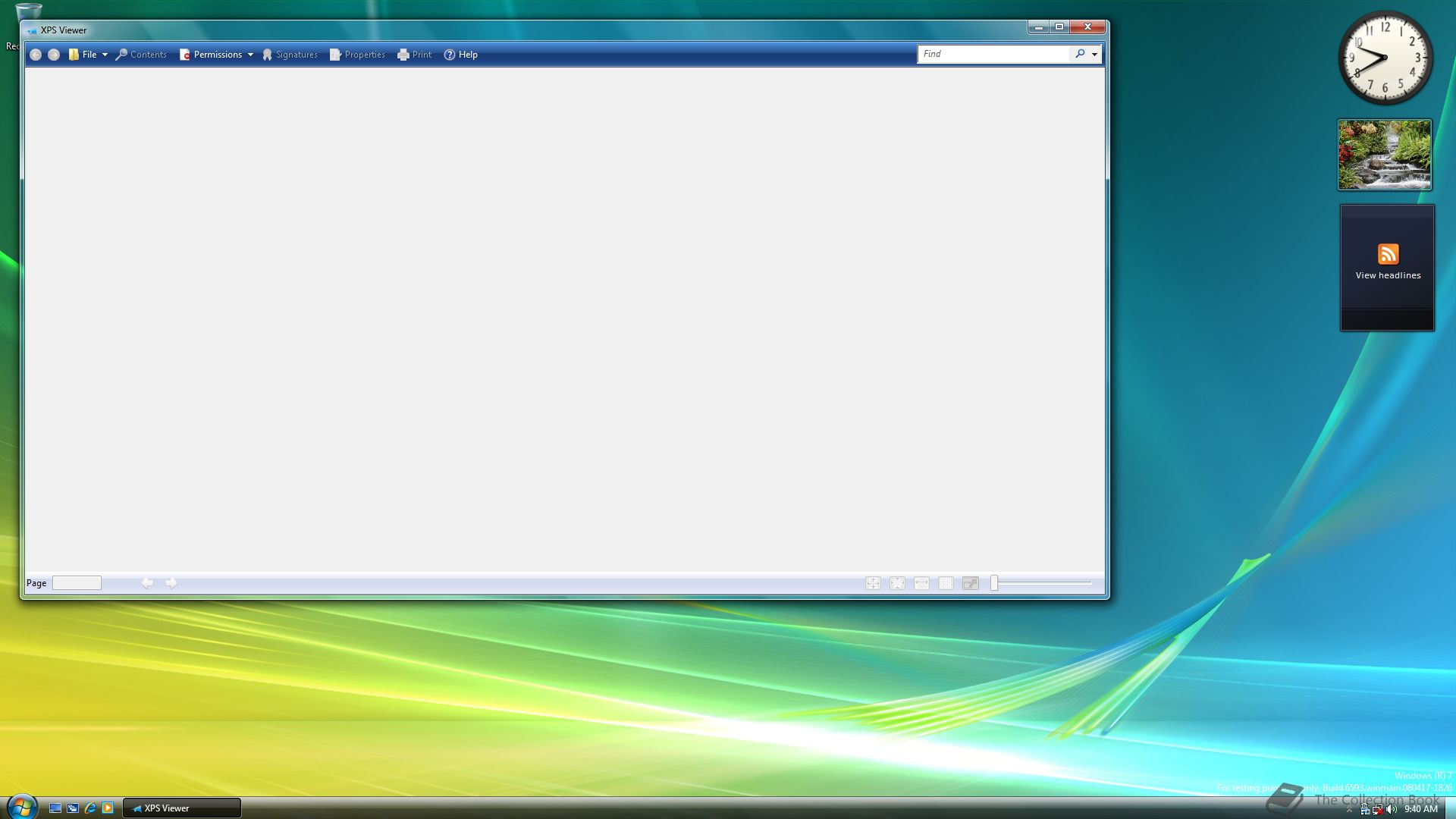This screenshot has height=819, width=1456.
Task: Click the Signatures ribbon icon
Action: 267,55
